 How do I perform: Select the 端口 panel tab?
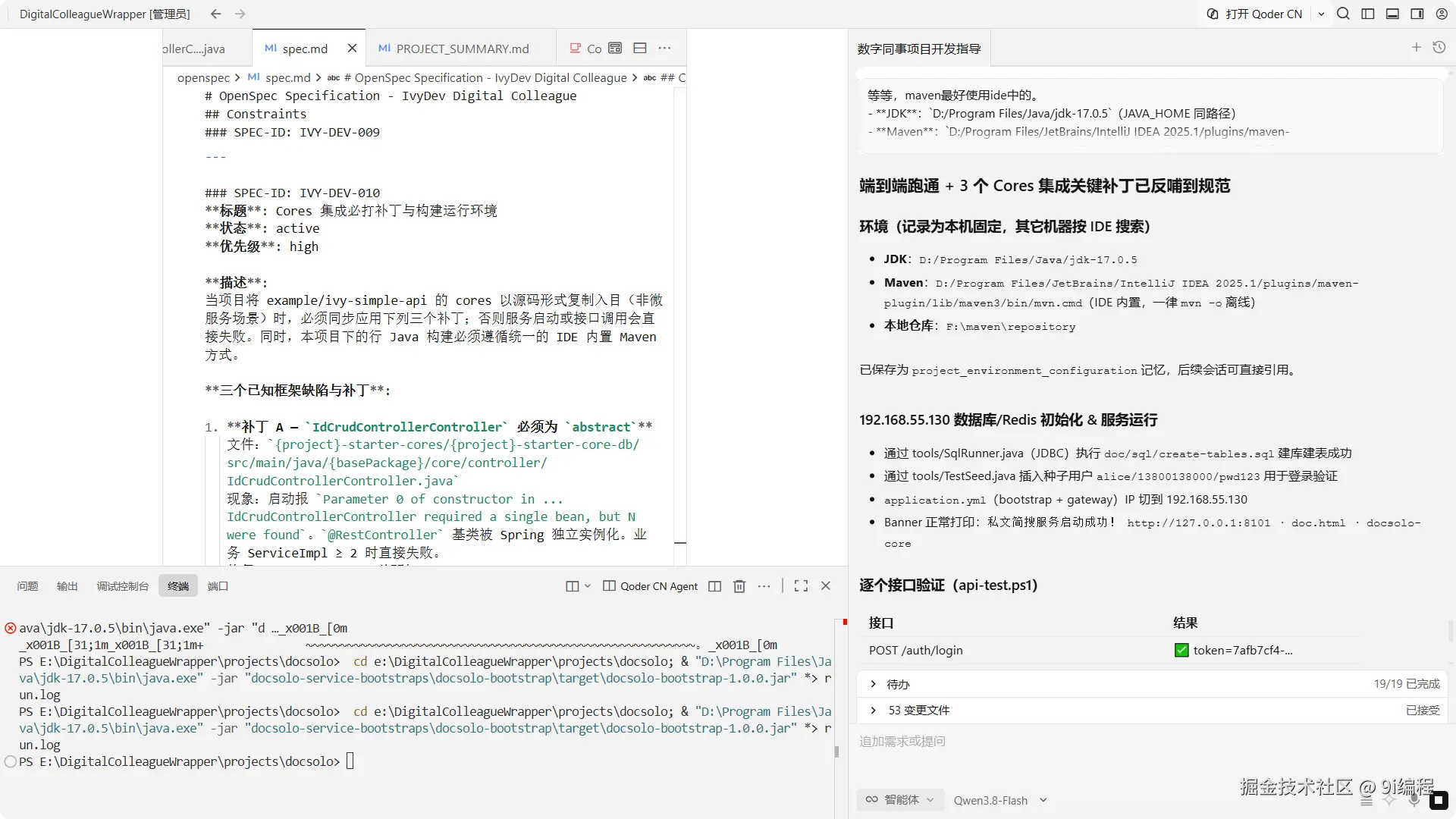pyautogui.click(x=218, y=586)
